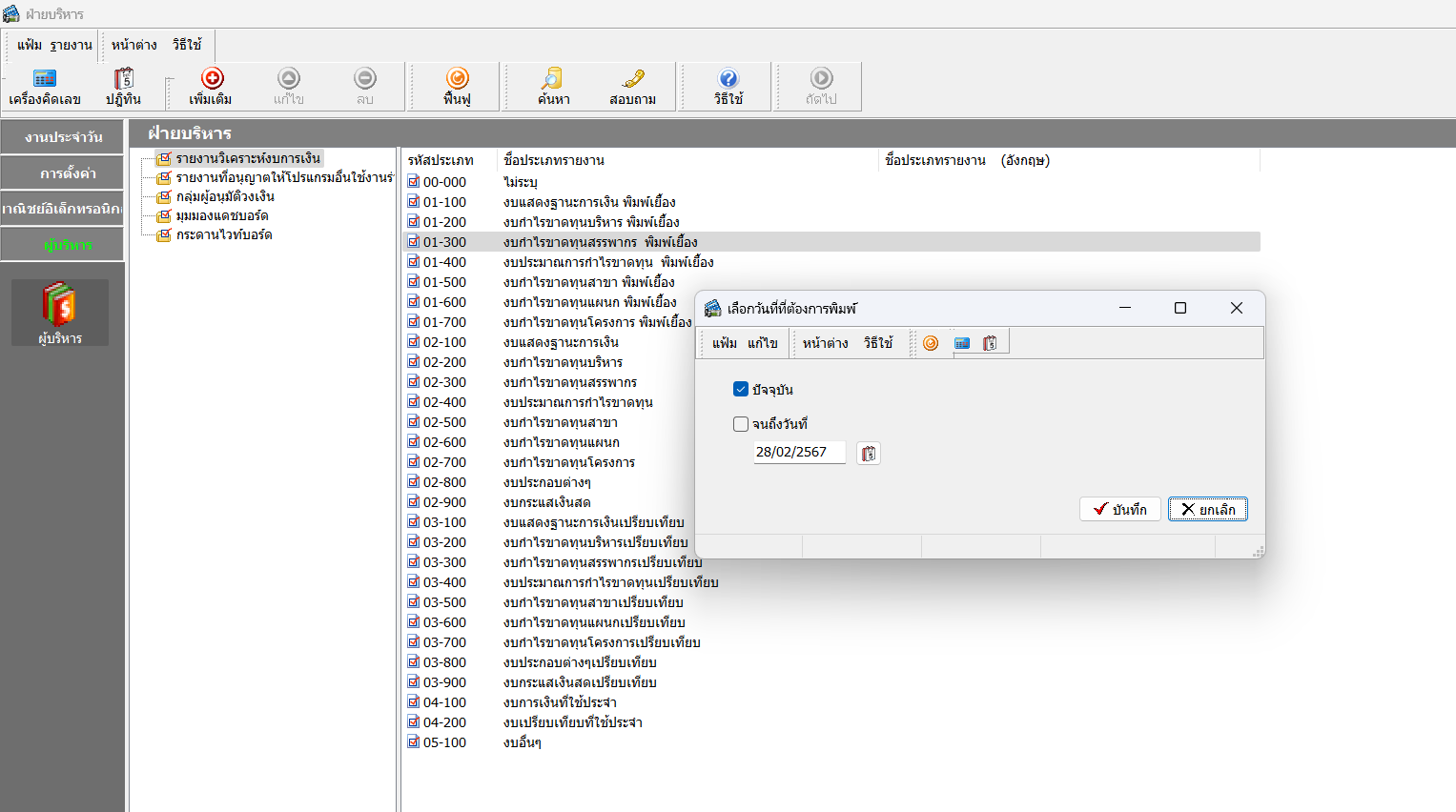1456x812 pixels.
Task: Open date picker beside 28/02/2567 field
Action: (x=868, y=454)
